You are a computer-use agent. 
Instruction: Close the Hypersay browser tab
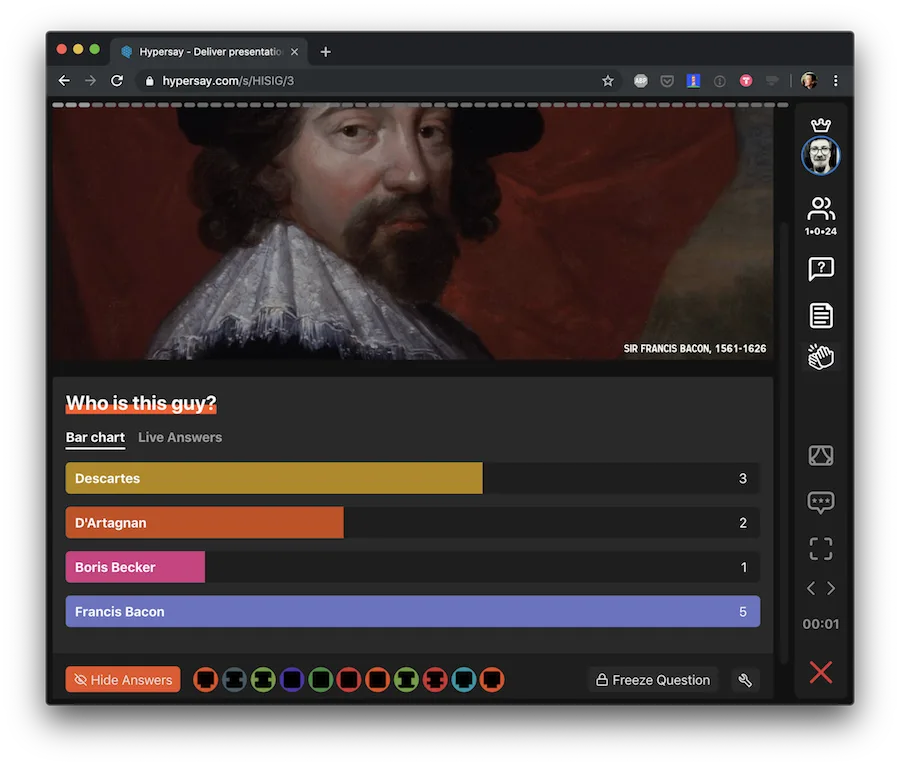(x=294, y=52)
